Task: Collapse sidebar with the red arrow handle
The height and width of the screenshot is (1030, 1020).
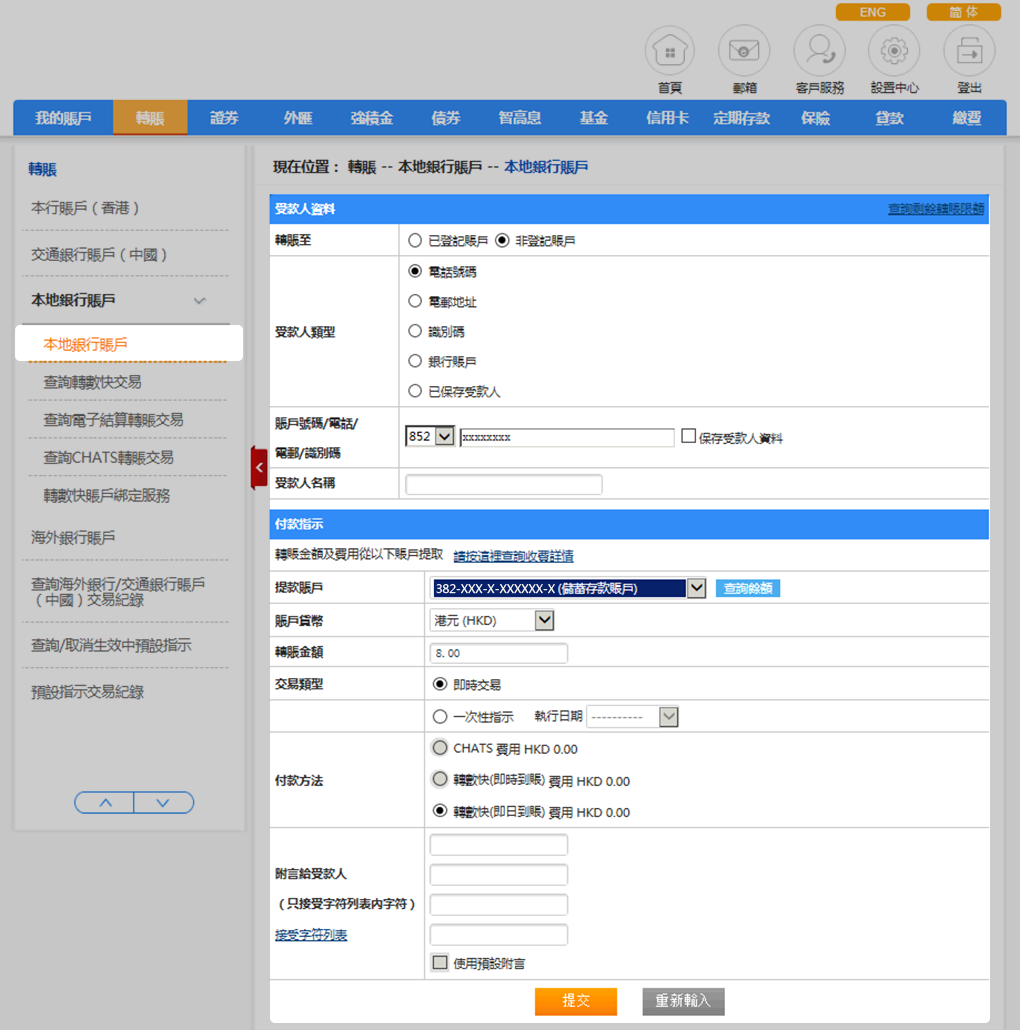Action: 259,467
